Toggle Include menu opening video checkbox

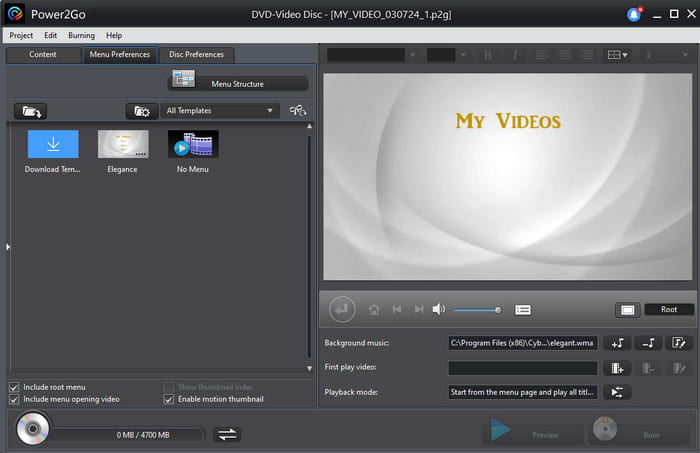click(14, 399)
